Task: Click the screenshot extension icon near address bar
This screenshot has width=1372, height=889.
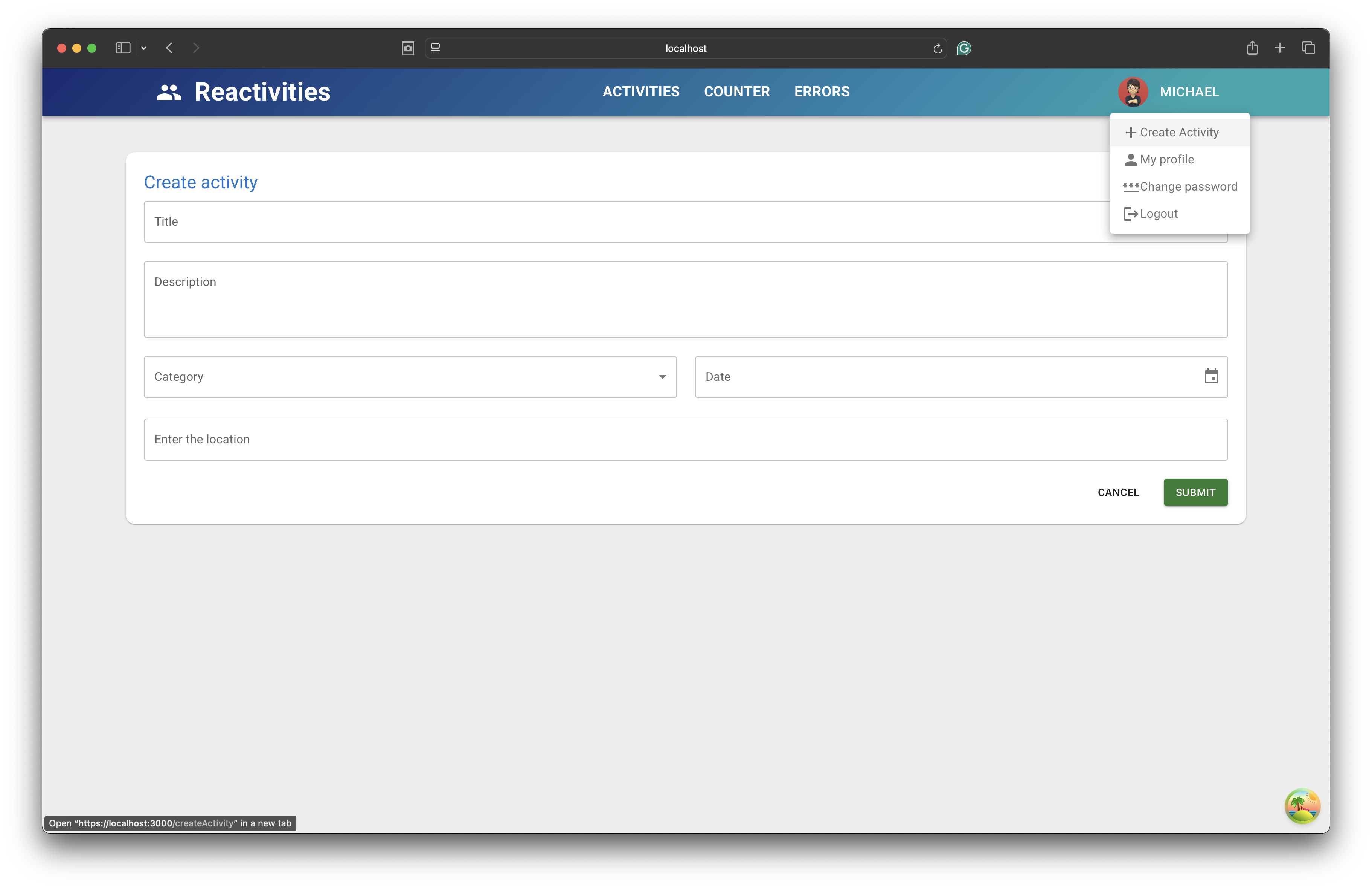Action: (408, 49)
